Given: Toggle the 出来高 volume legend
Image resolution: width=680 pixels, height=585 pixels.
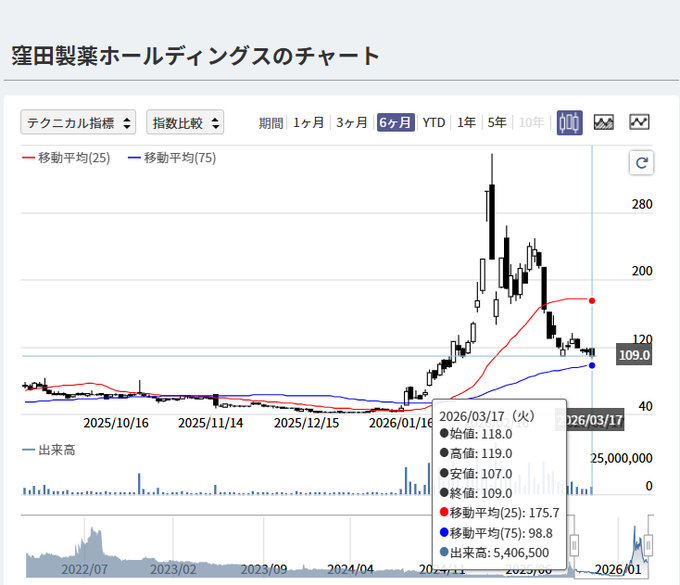Looking at the screenshot, I should pos(49,450).
